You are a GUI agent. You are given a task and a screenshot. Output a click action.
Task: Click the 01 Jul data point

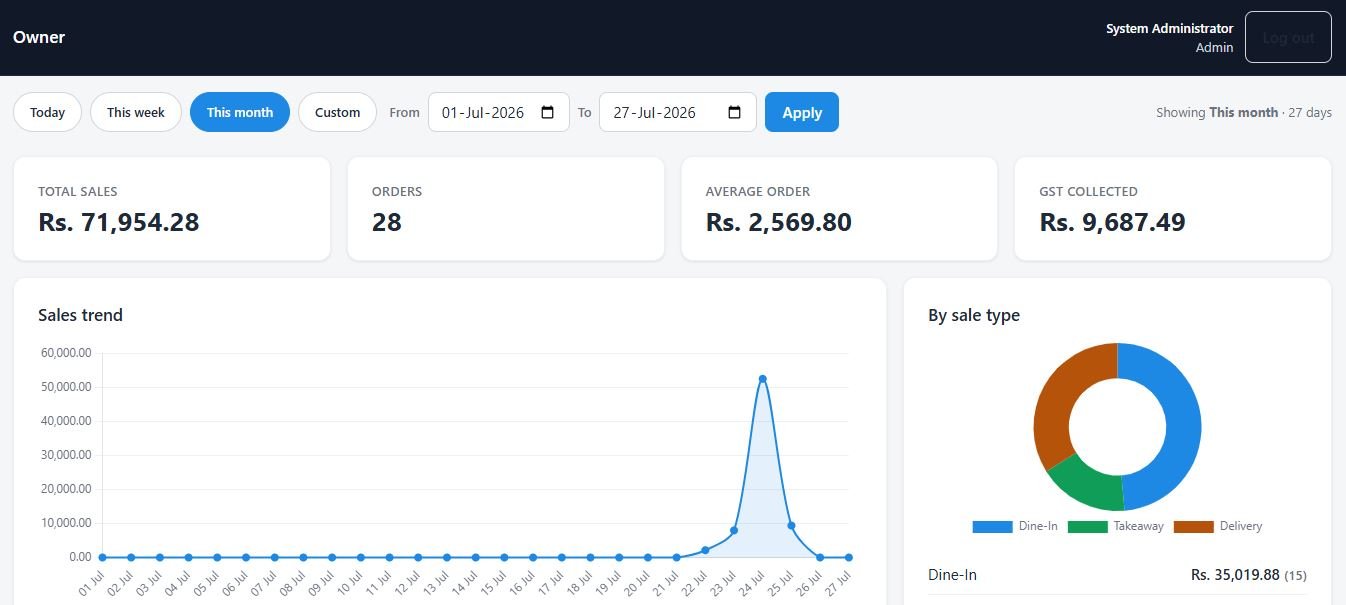pos(102,557)
